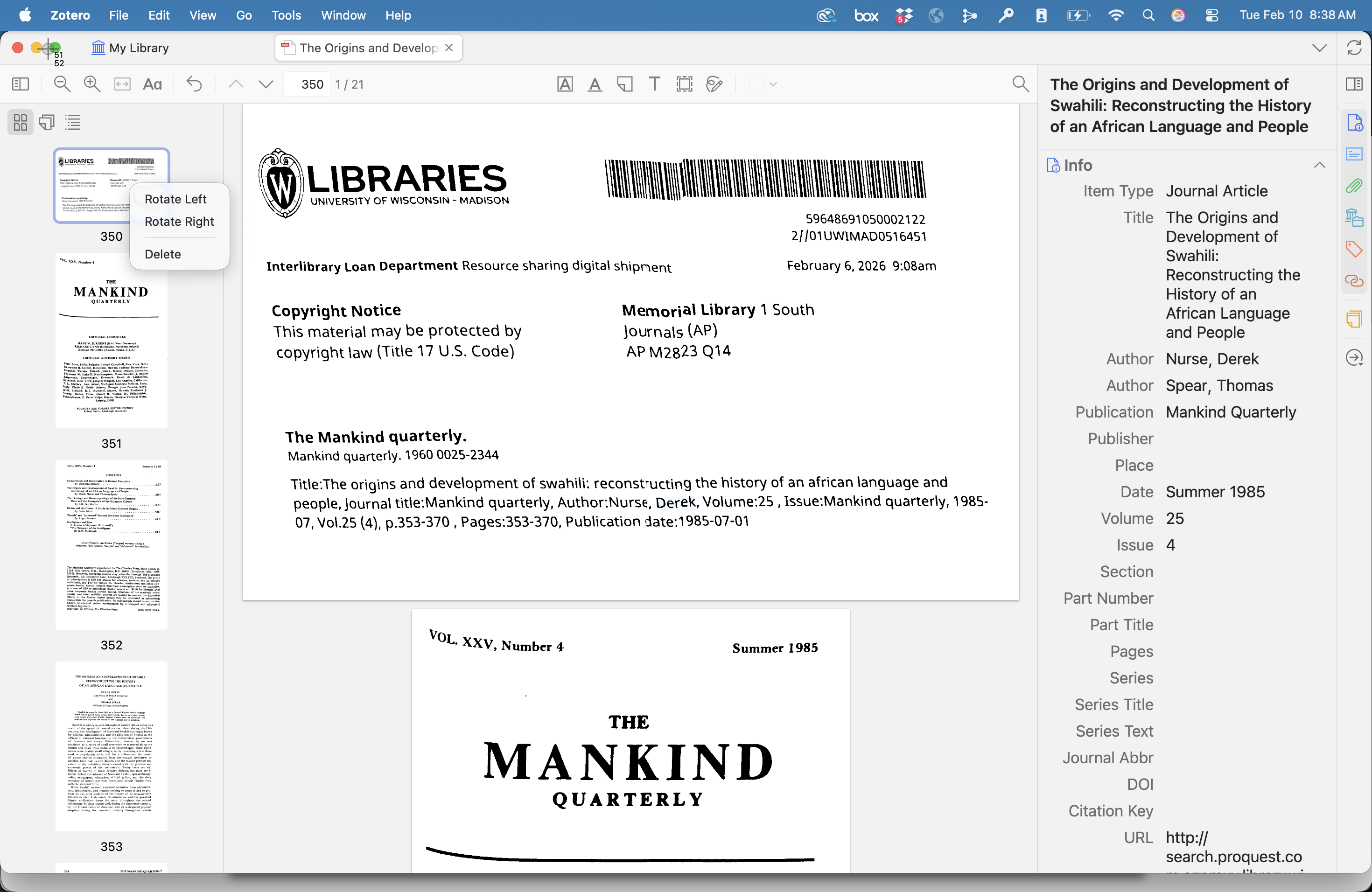Open the Tools menu
1372x892 pixels.
(x=286, y=15)
